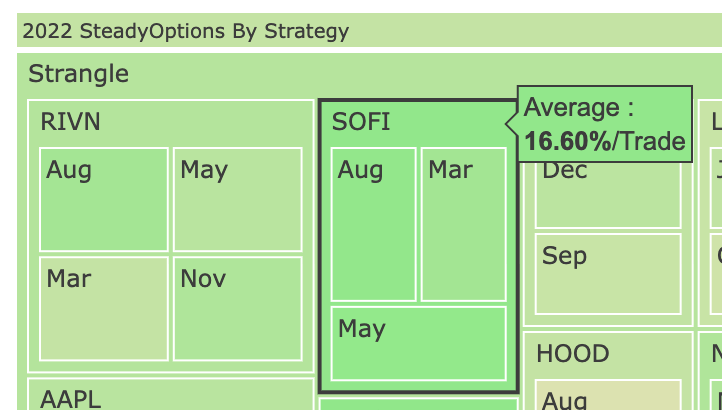The width and height of the screenshot is (722, 410).
Task: Select the Mar cell under SOFI
Action: click(x=464, y=224)
